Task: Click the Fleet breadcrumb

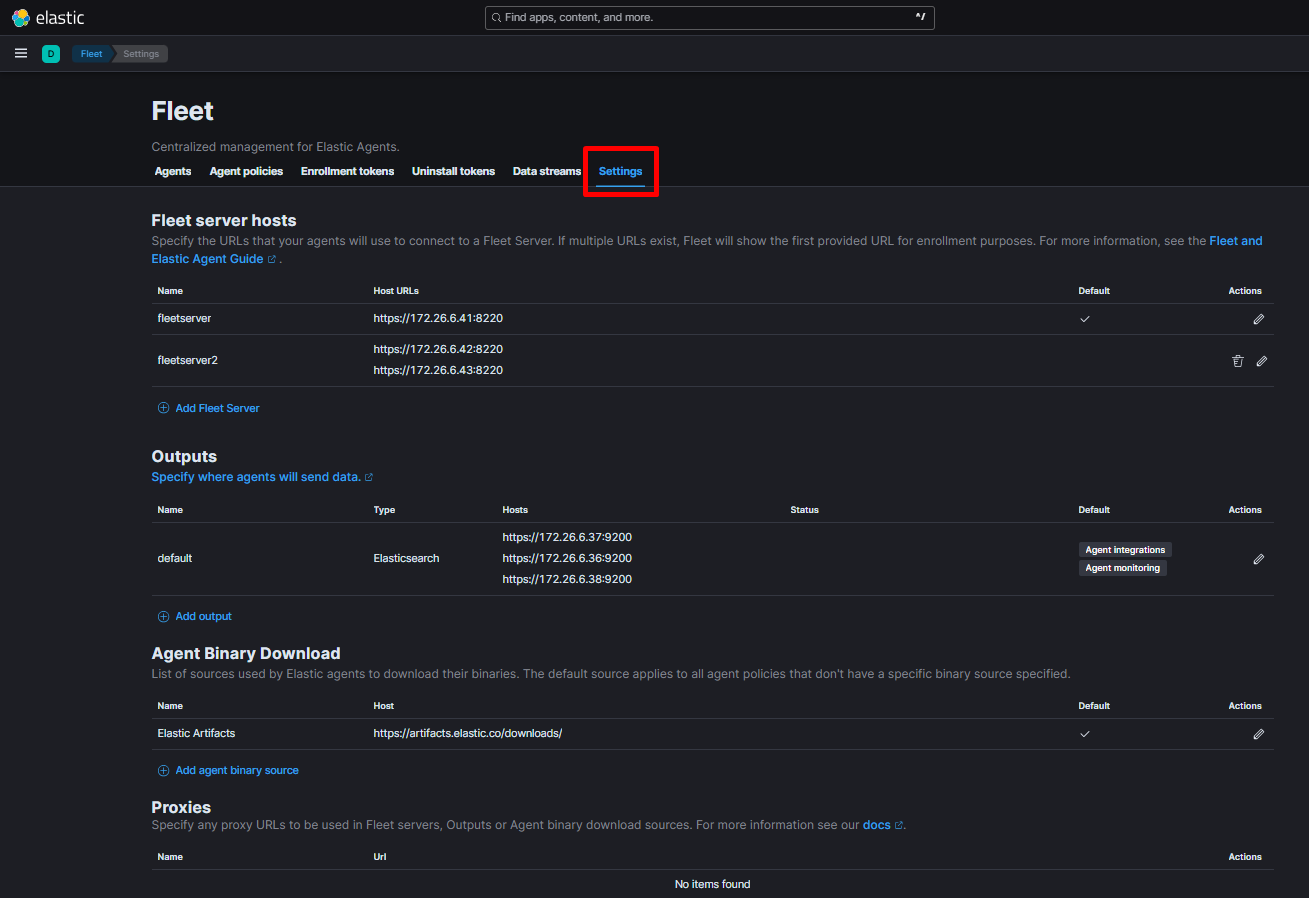Action: coord(91,54)
